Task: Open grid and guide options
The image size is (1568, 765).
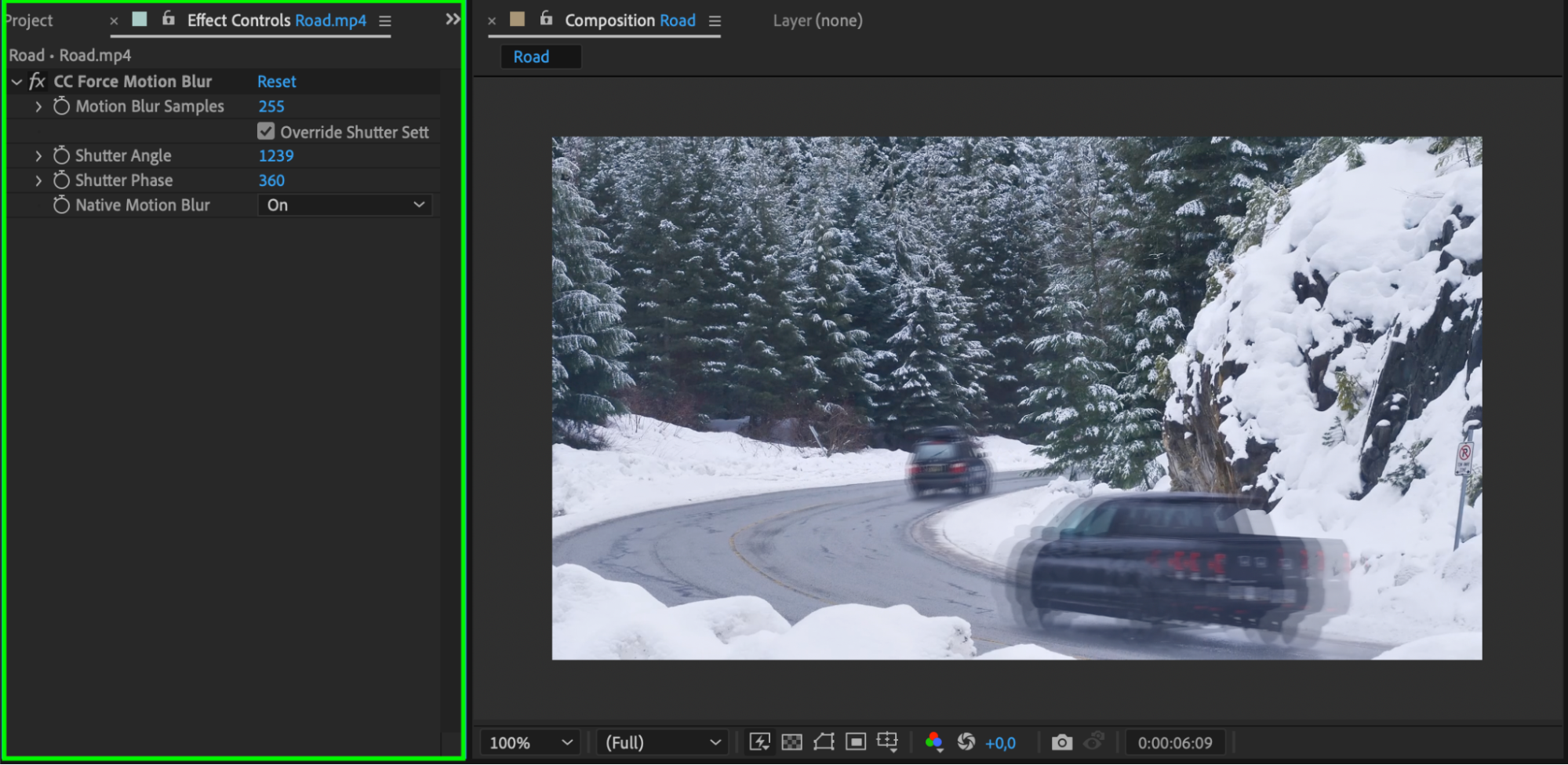Action: (x=888, y=742)
